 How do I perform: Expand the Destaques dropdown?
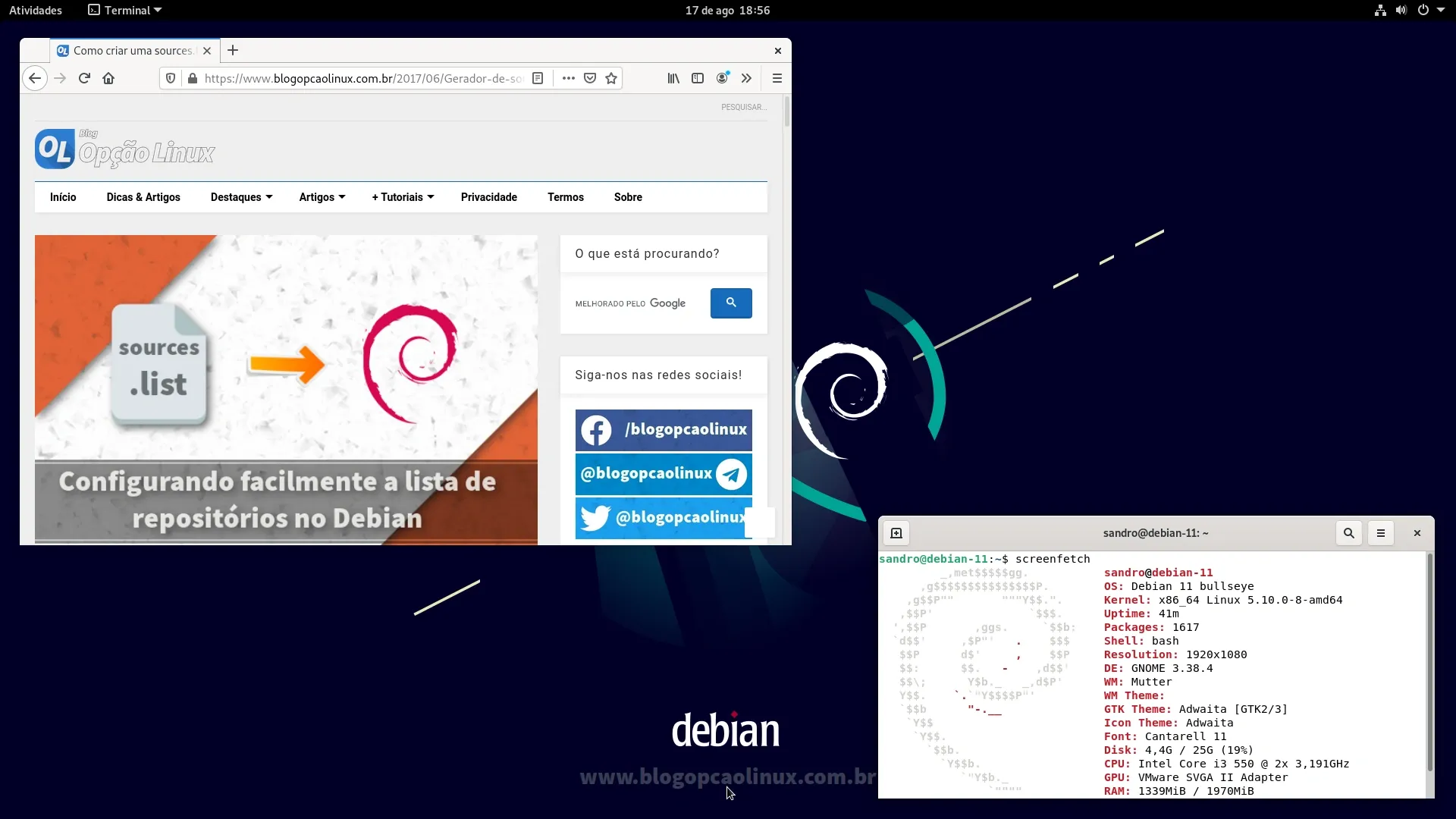pos(241,197)
